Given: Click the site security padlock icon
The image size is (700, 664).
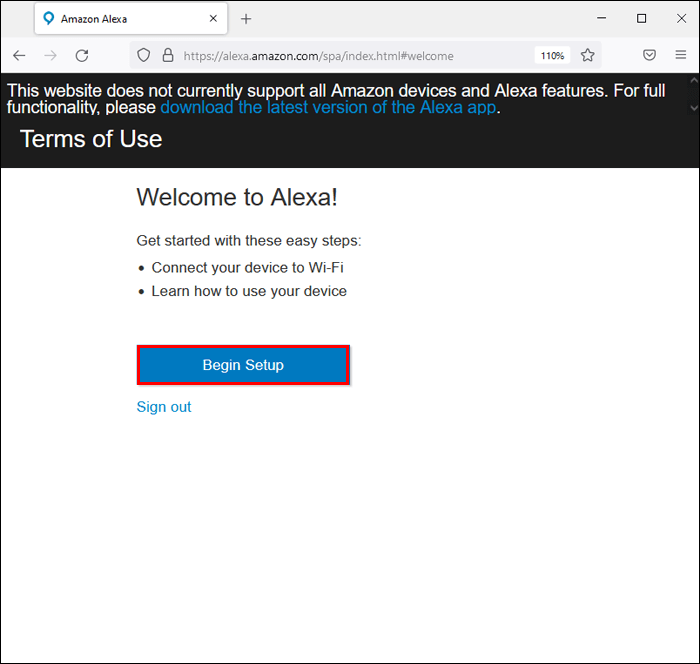Looking at the screenshot, I should (x=168, y=55).
